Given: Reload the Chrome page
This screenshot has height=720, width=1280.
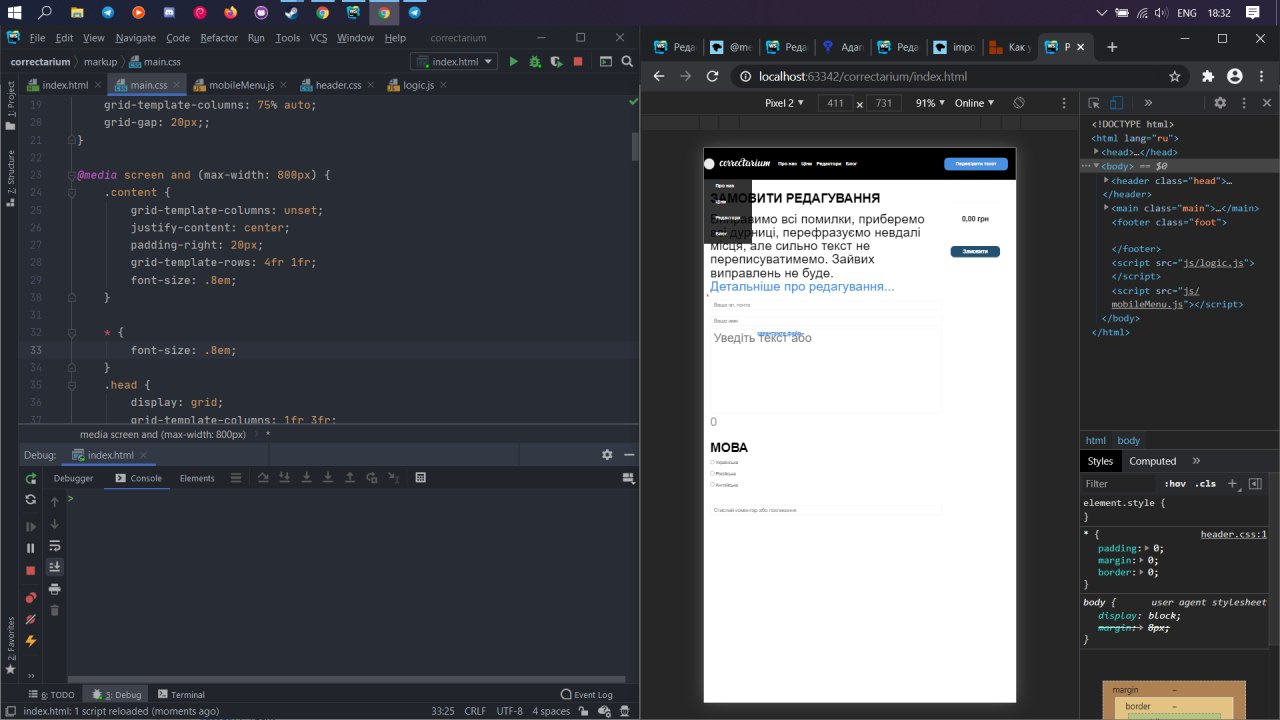Looking at the screenshot, I should coord(713,76).
